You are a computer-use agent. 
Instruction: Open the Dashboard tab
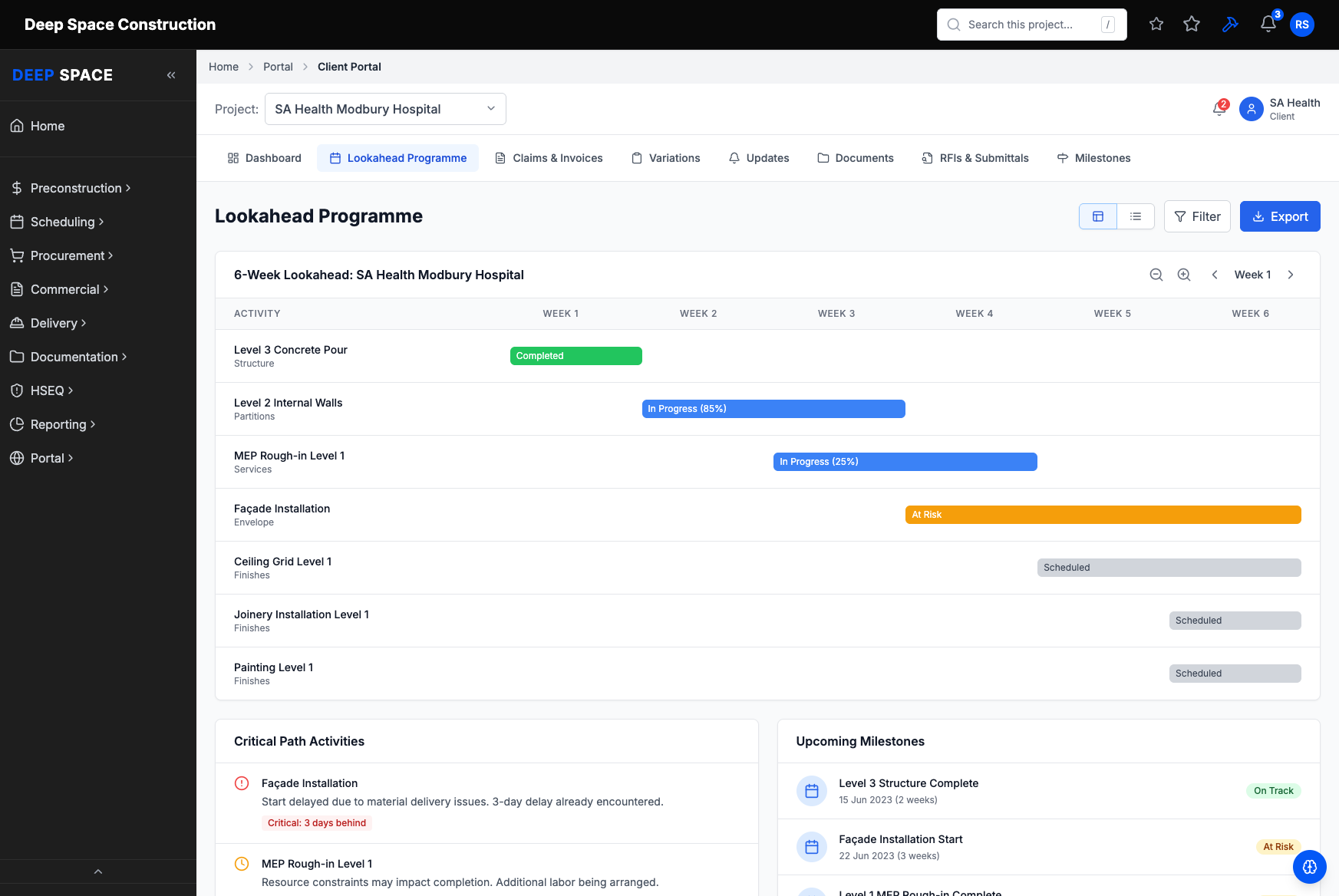pos(265,158)
